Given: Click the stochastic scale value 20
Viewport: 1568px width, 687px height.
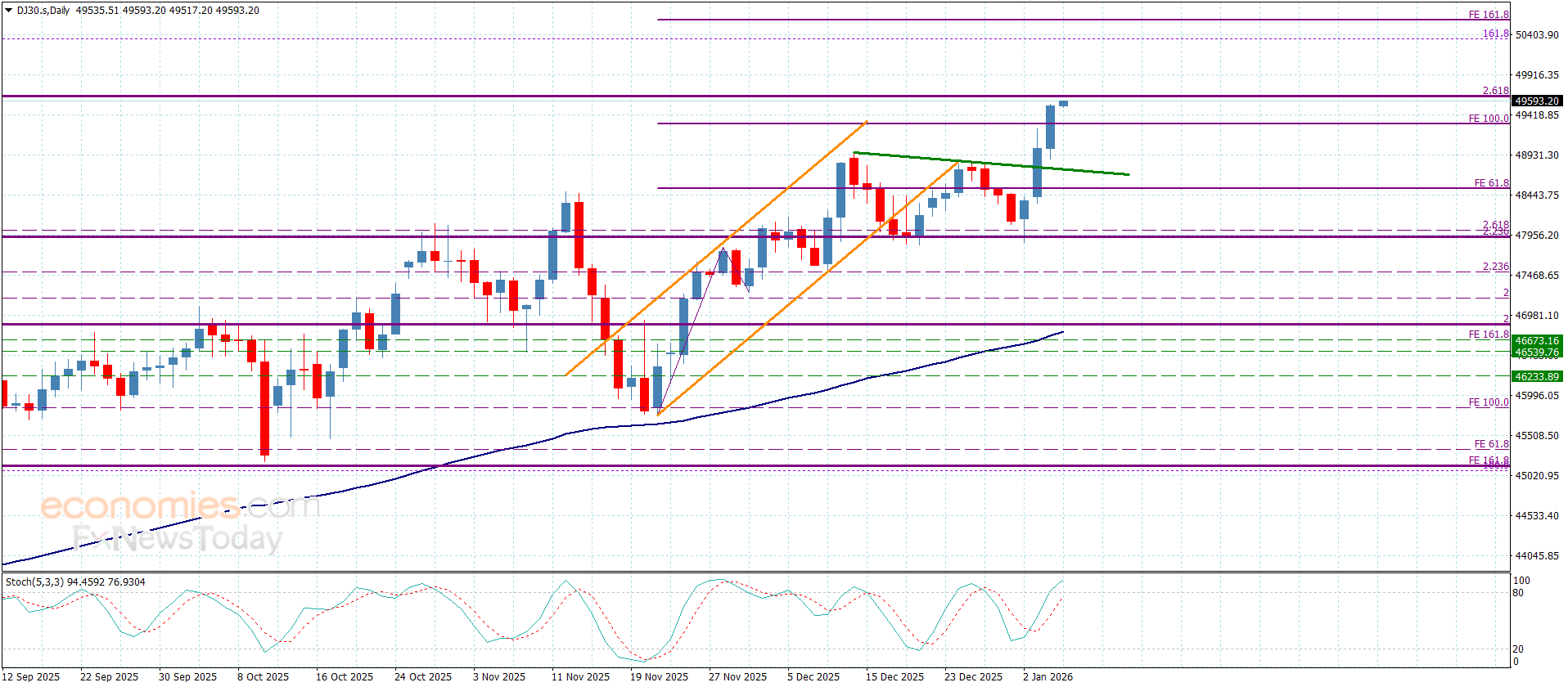Looking at the screenshot, I should pos(1518,649).
